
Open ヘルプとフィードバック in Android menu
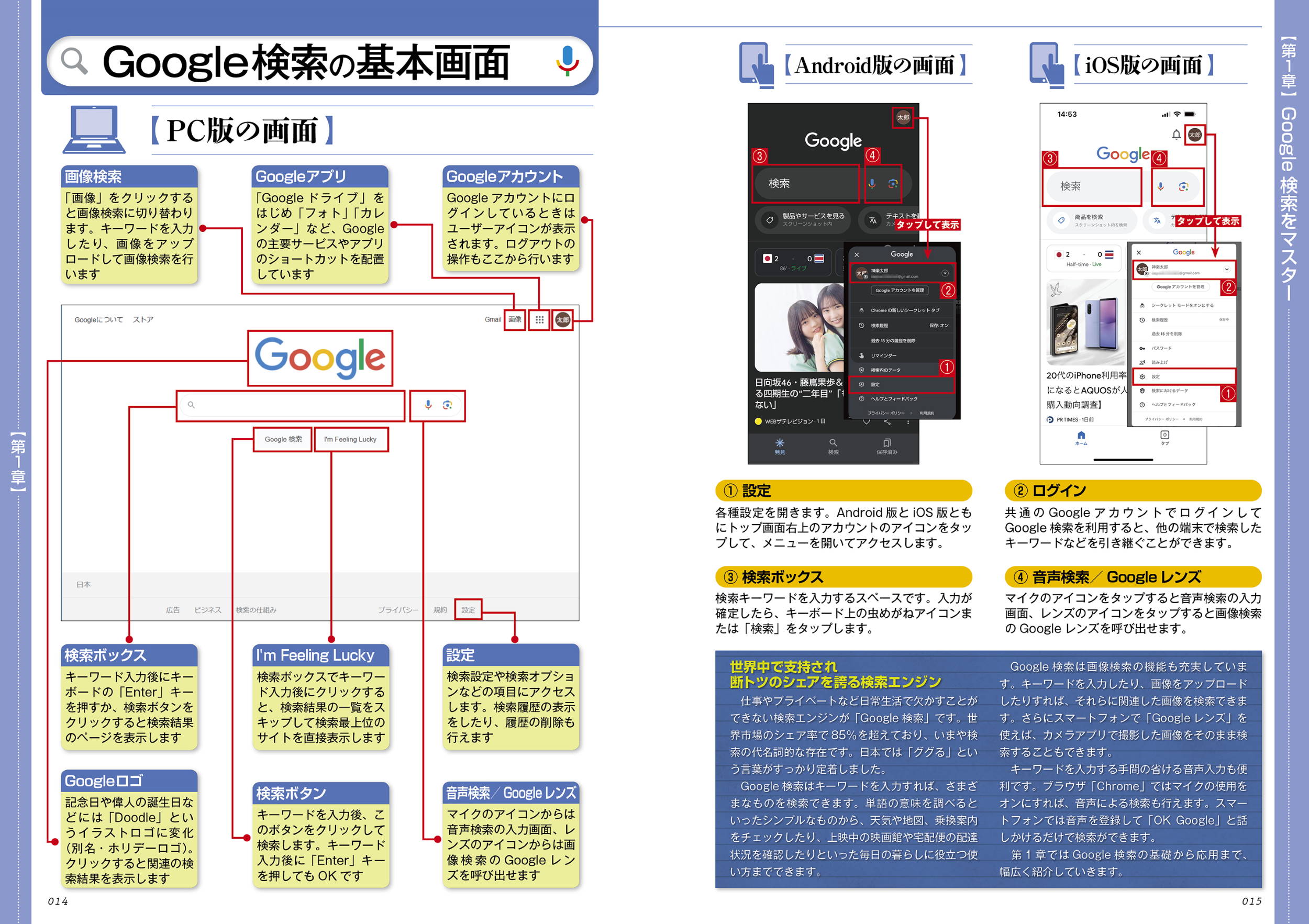[x=901, y=399]
